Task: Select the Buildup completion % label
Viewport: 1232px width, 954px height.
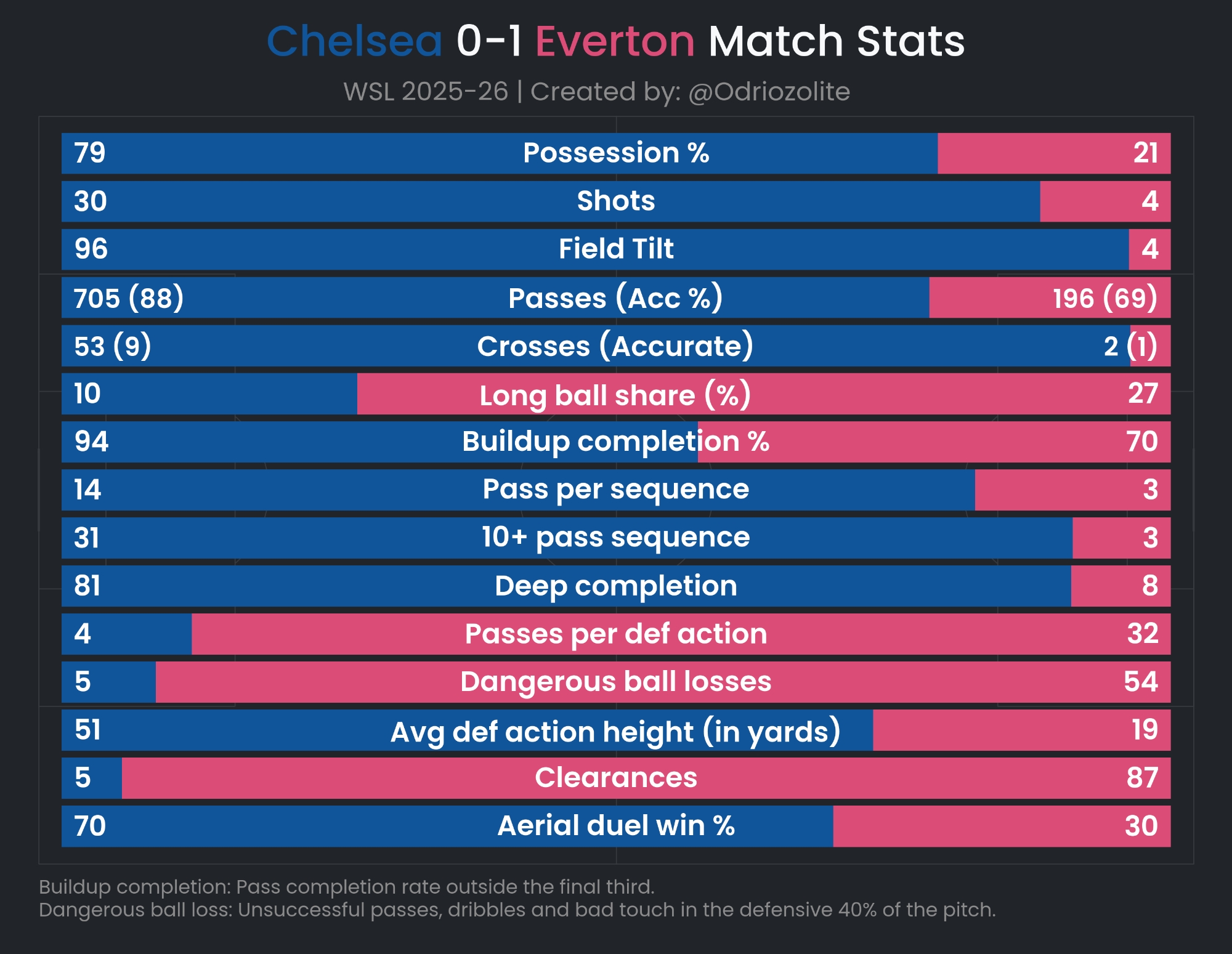Action: tap(616, 442)
